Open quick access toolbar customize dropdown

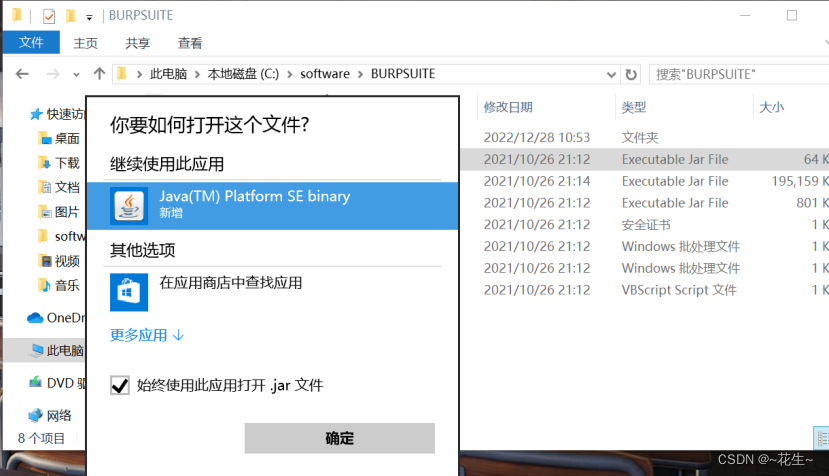tap(89, 17)
